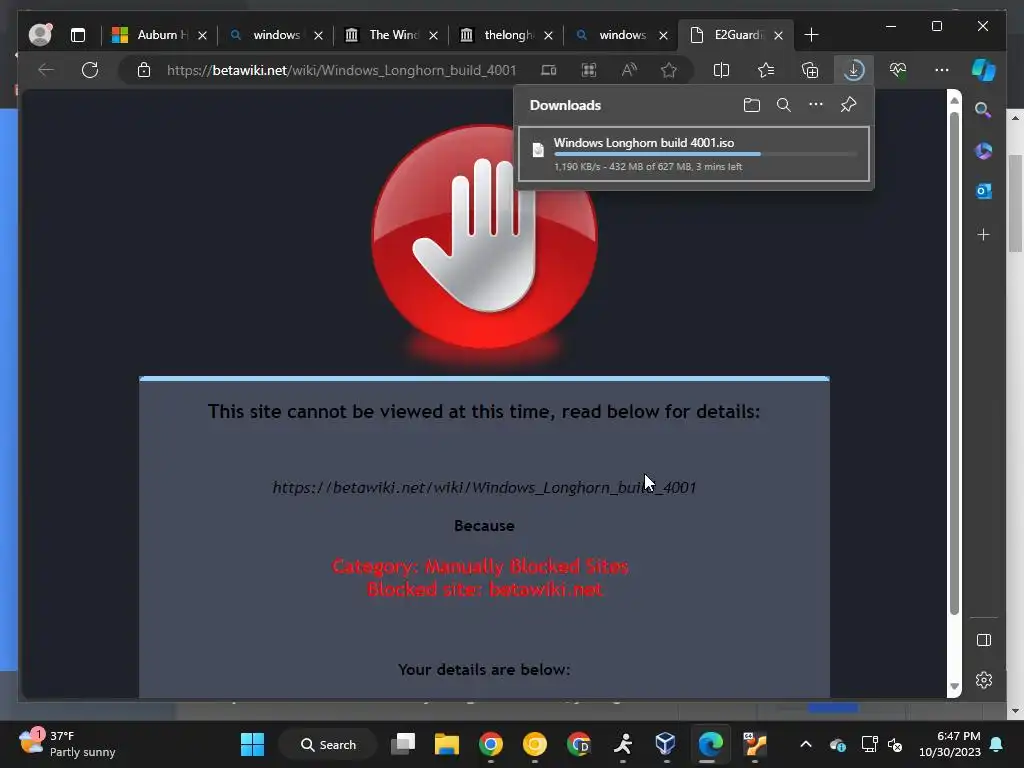Show hidden system tray icons
This screenshot has width=1024, height=768.
click(806, 744)
